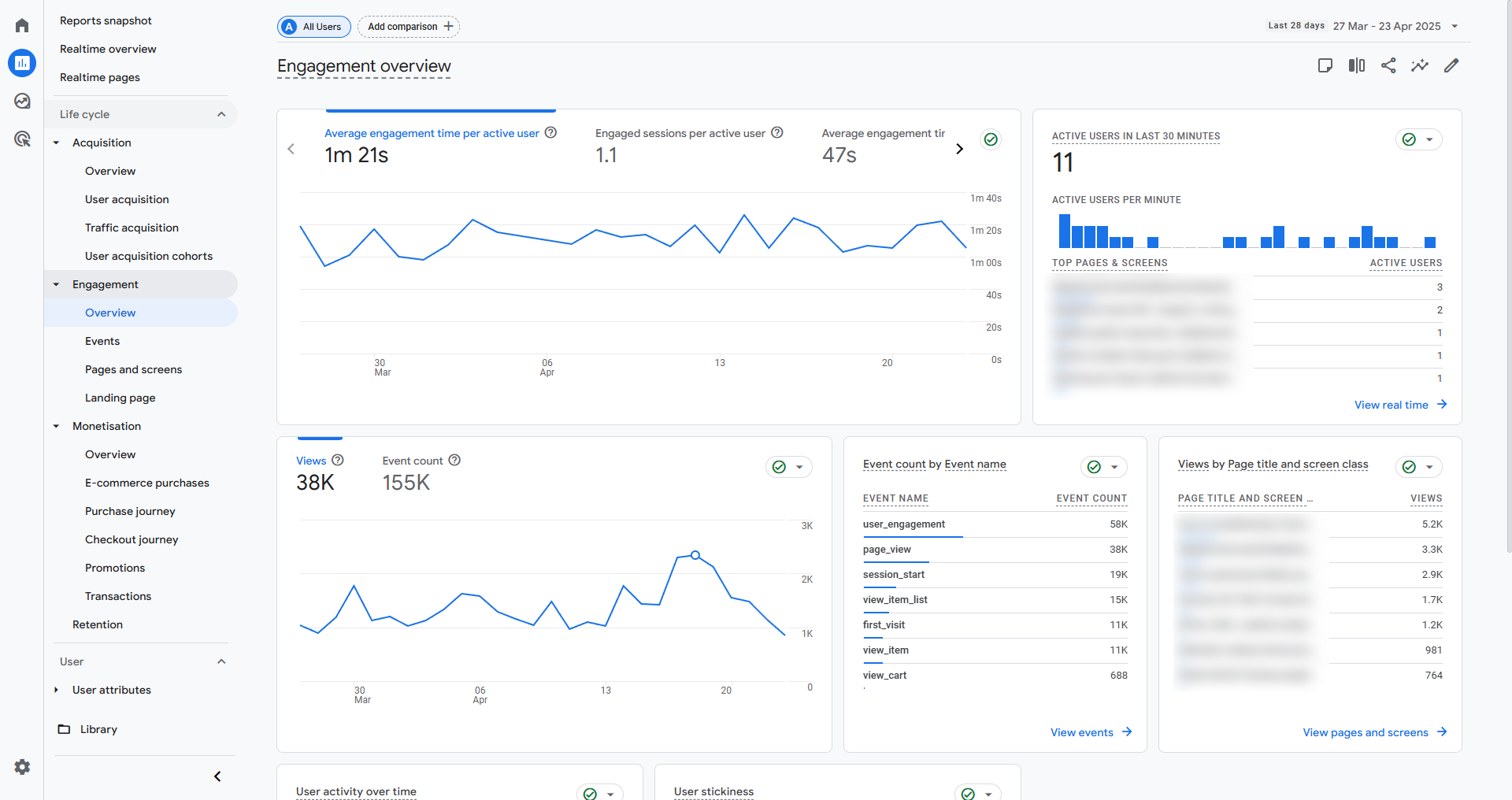Expand the User attributes tree item
The width and height of the screenshot is (1512, 800).
click(57, 690)
